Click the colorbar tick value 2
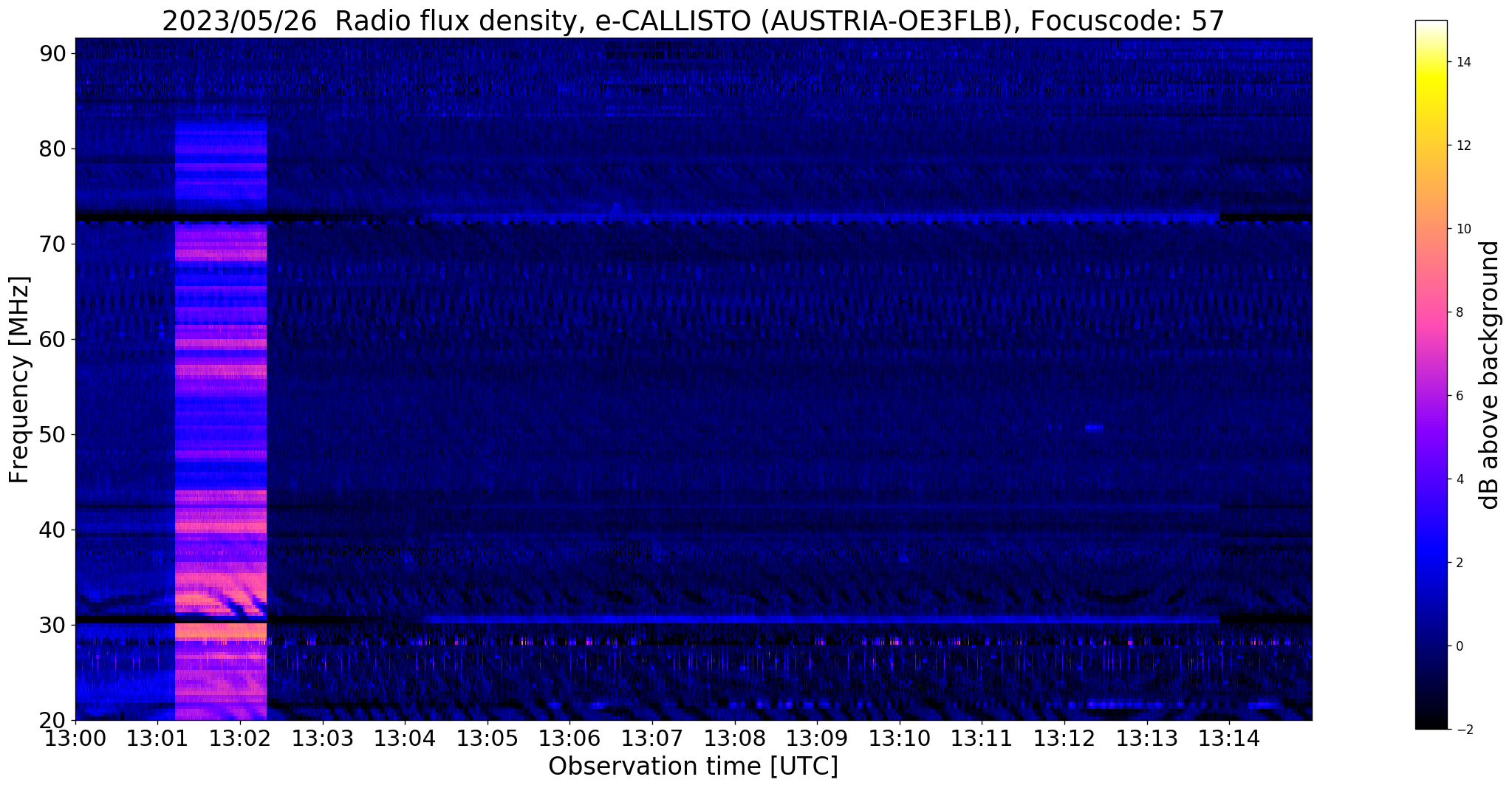The height and width of the screenshot is (788, 1512). coord(1458,563)
